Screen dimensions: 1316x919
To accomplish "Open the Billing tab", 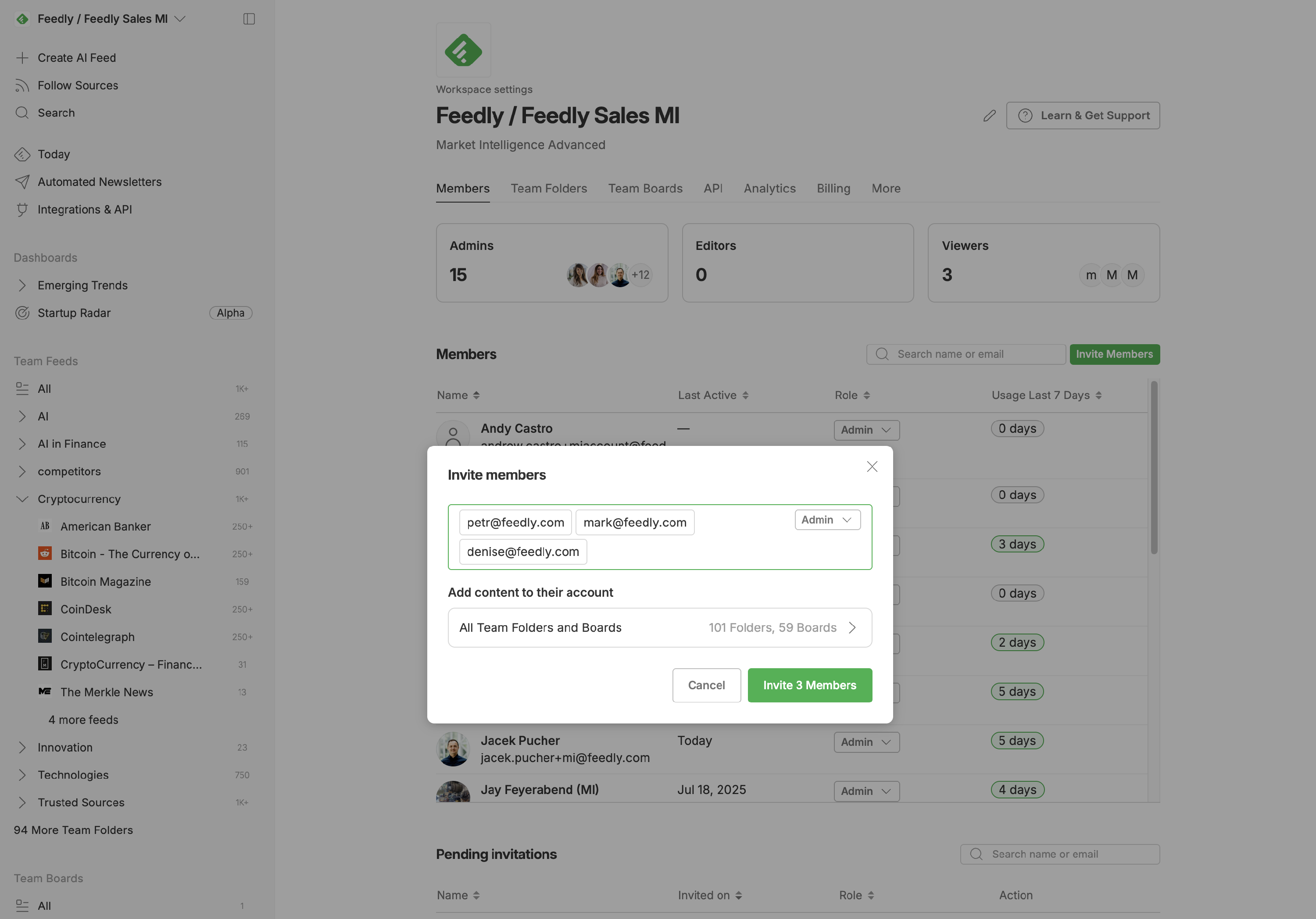I will [x=833, y=189].
